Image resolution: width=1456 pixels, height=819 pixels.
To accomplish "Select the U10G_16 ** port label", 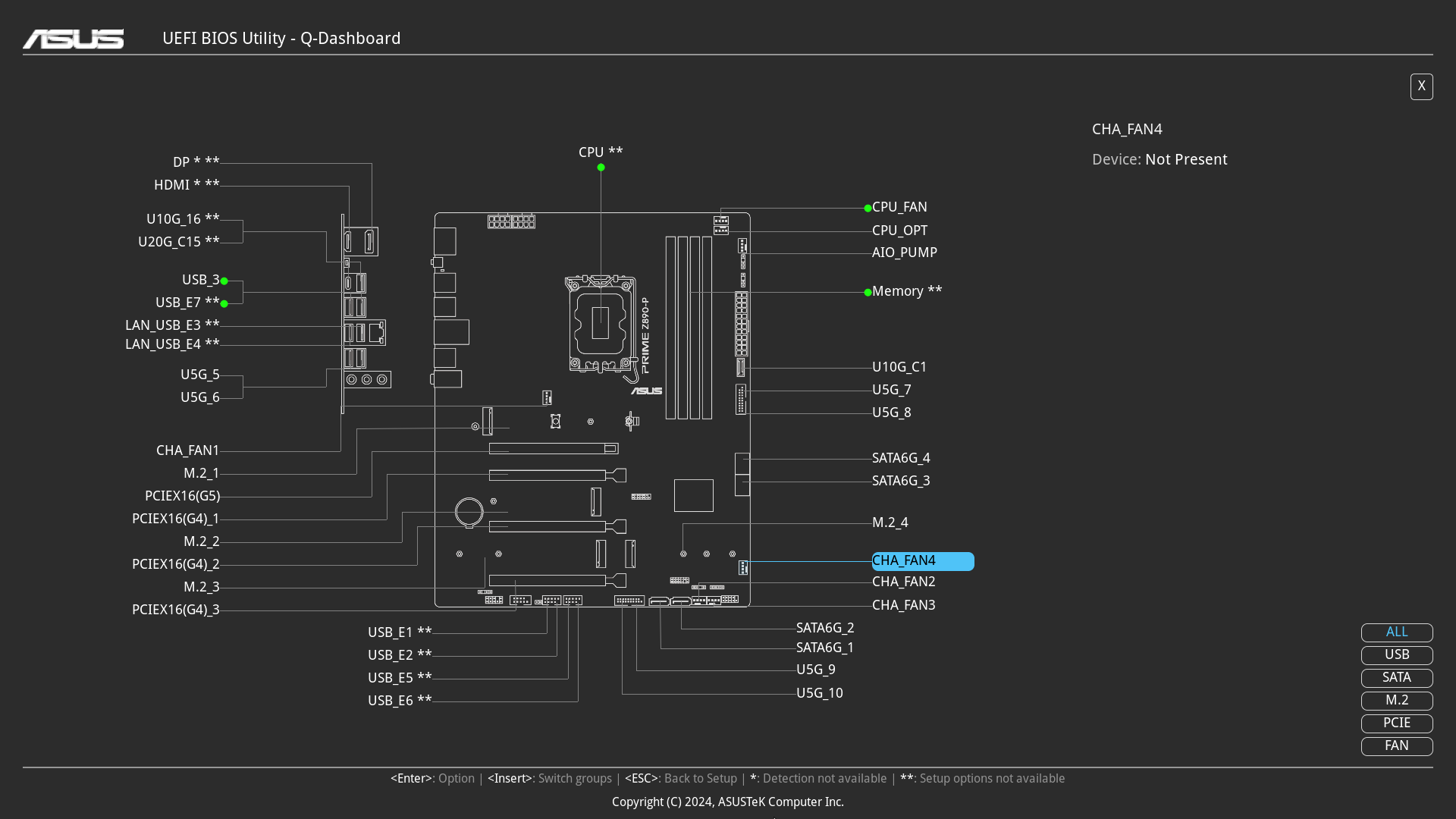I will click(183, 219).
